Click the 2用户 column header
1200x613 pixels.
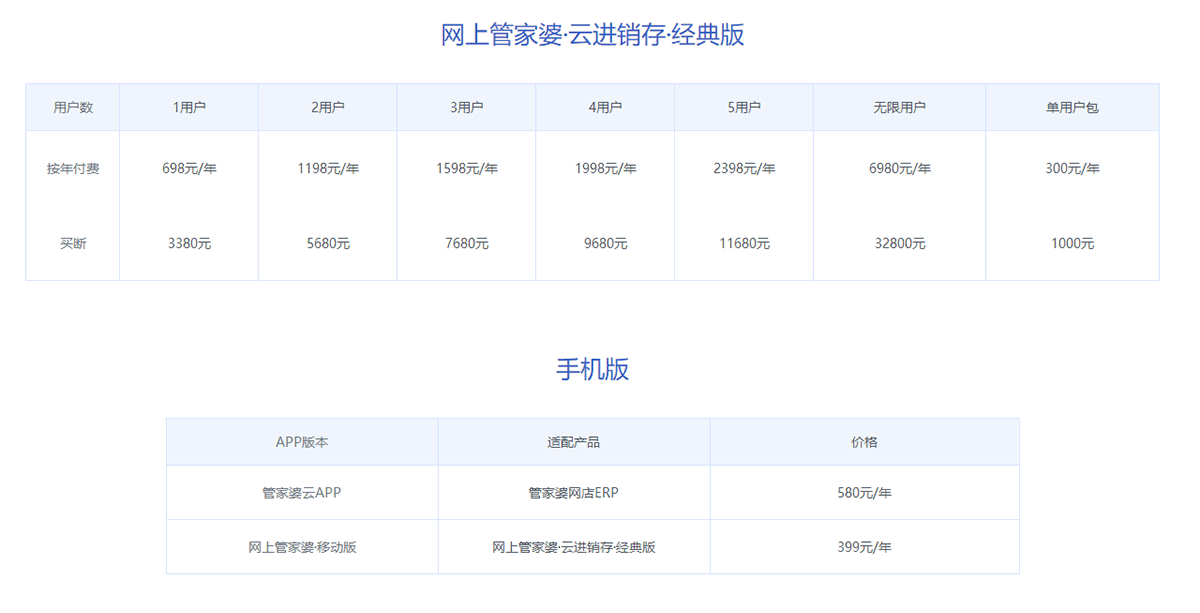click(328, 107)
